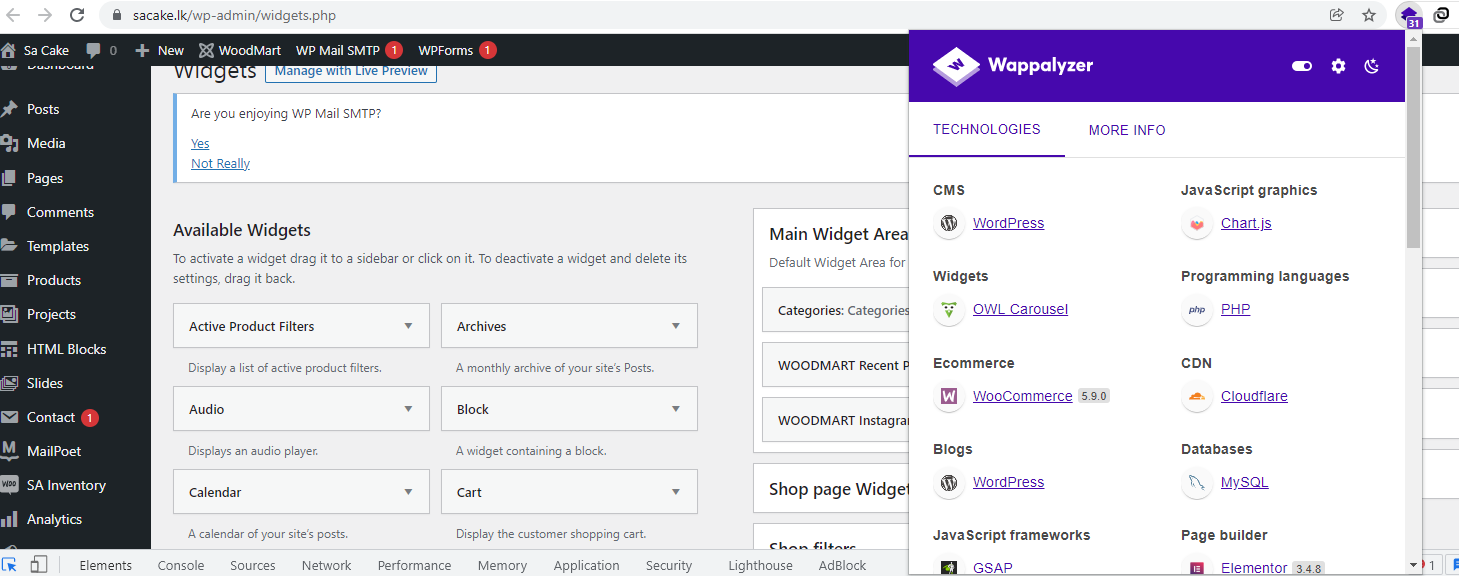Image resolution: width=1459 pixels, height=576 pixels.
Task: Click the Chart.js logo icon
Action: [1196, 223]
